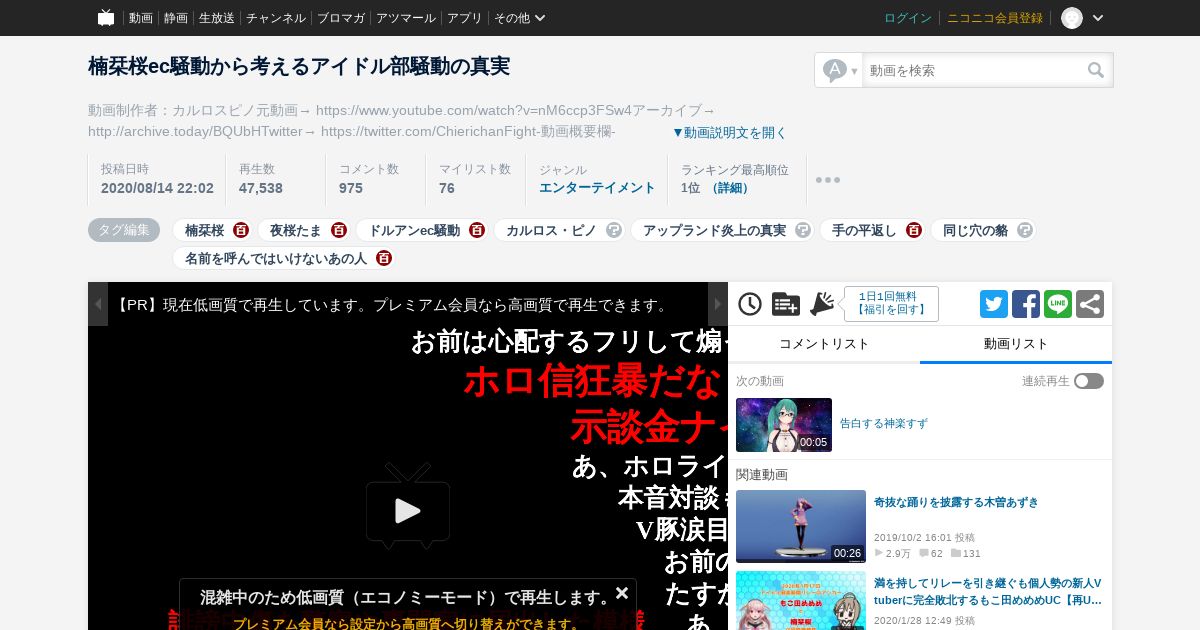Switch to the 動画リスト tab
This screenshot has width=1200, height=630.
(1016, 344)
